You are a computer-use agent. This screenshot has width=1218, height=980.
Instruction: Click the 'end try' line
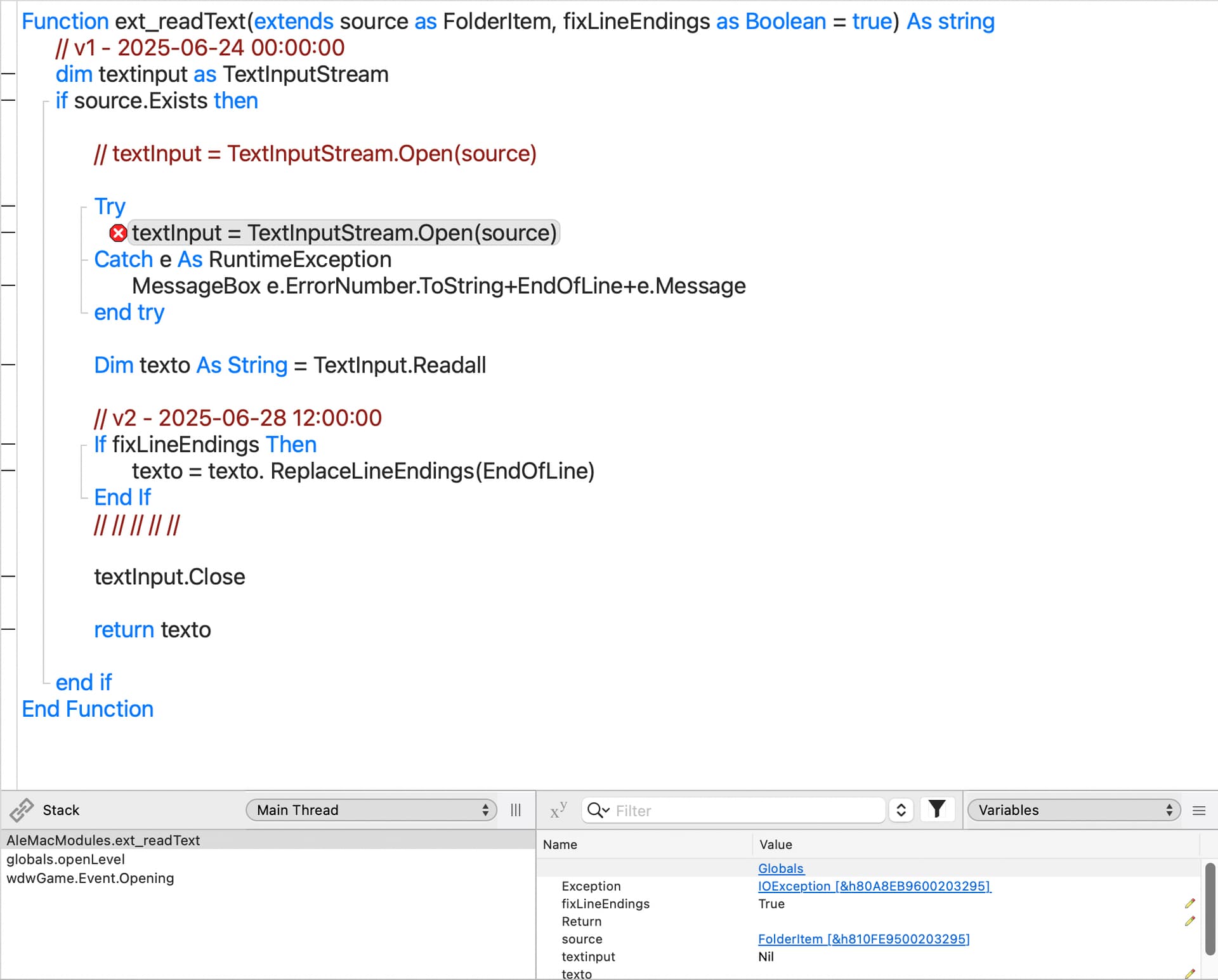129,312
